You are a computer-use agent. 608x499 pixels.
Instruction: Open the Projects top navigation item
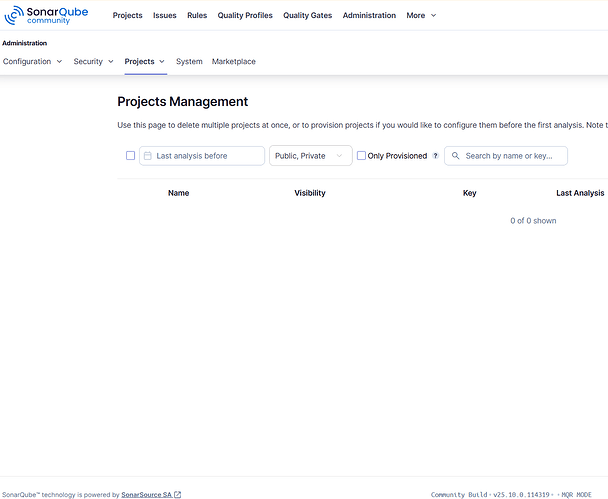point(128,16)
